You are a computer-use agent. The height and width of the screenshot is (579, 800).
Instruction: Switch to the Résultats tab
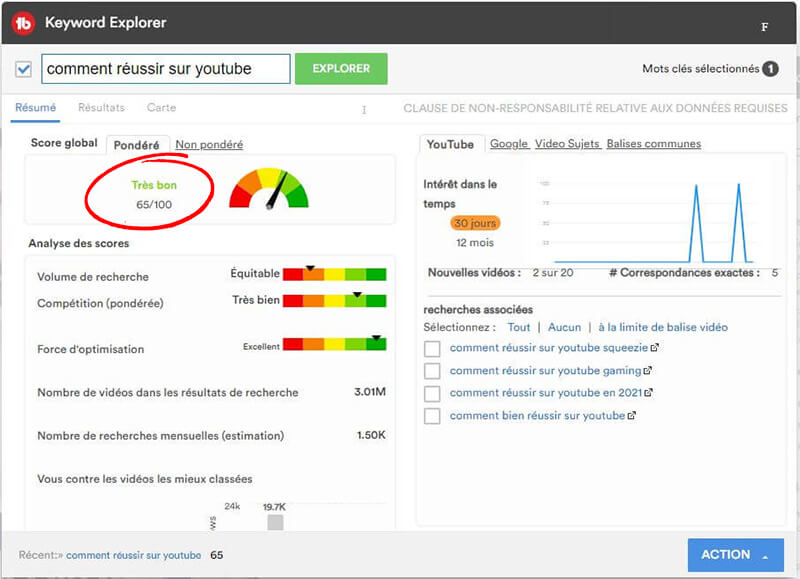101,108
